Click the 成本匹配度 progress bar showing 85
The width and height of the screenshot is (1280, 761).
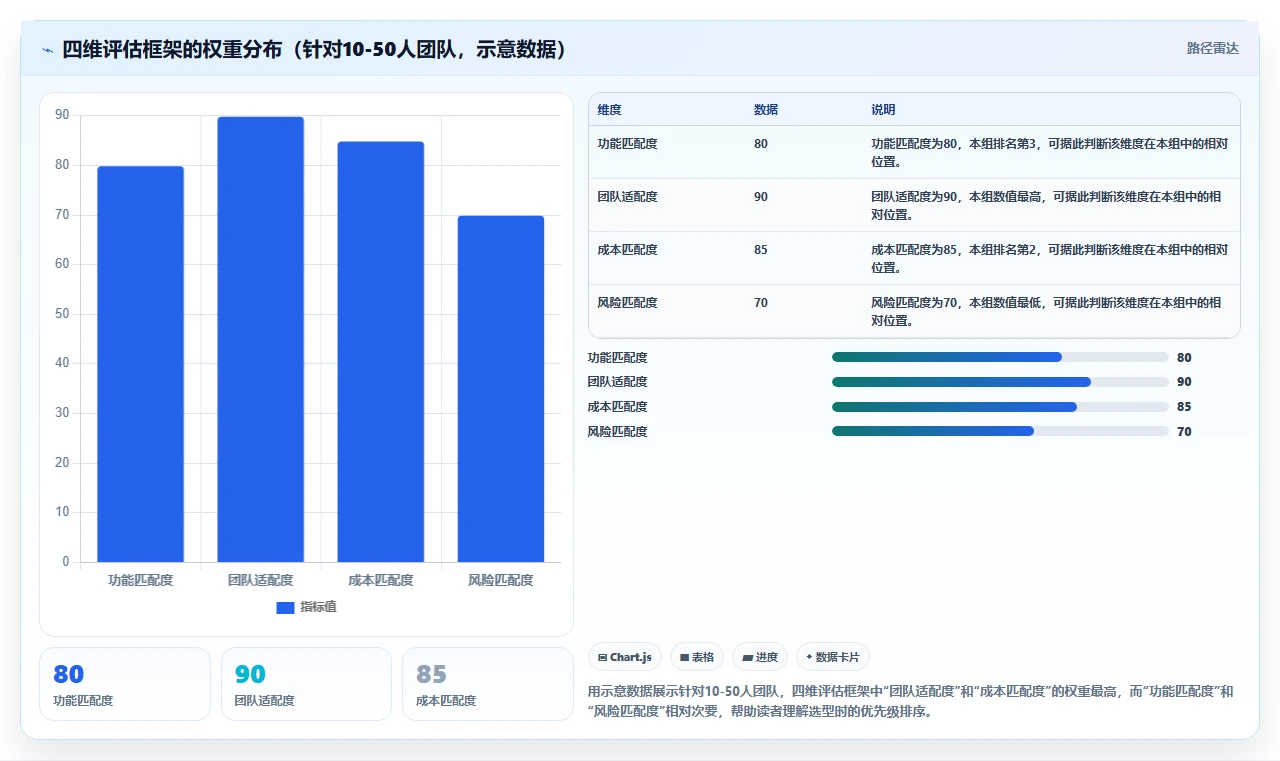click(1000, 407)
